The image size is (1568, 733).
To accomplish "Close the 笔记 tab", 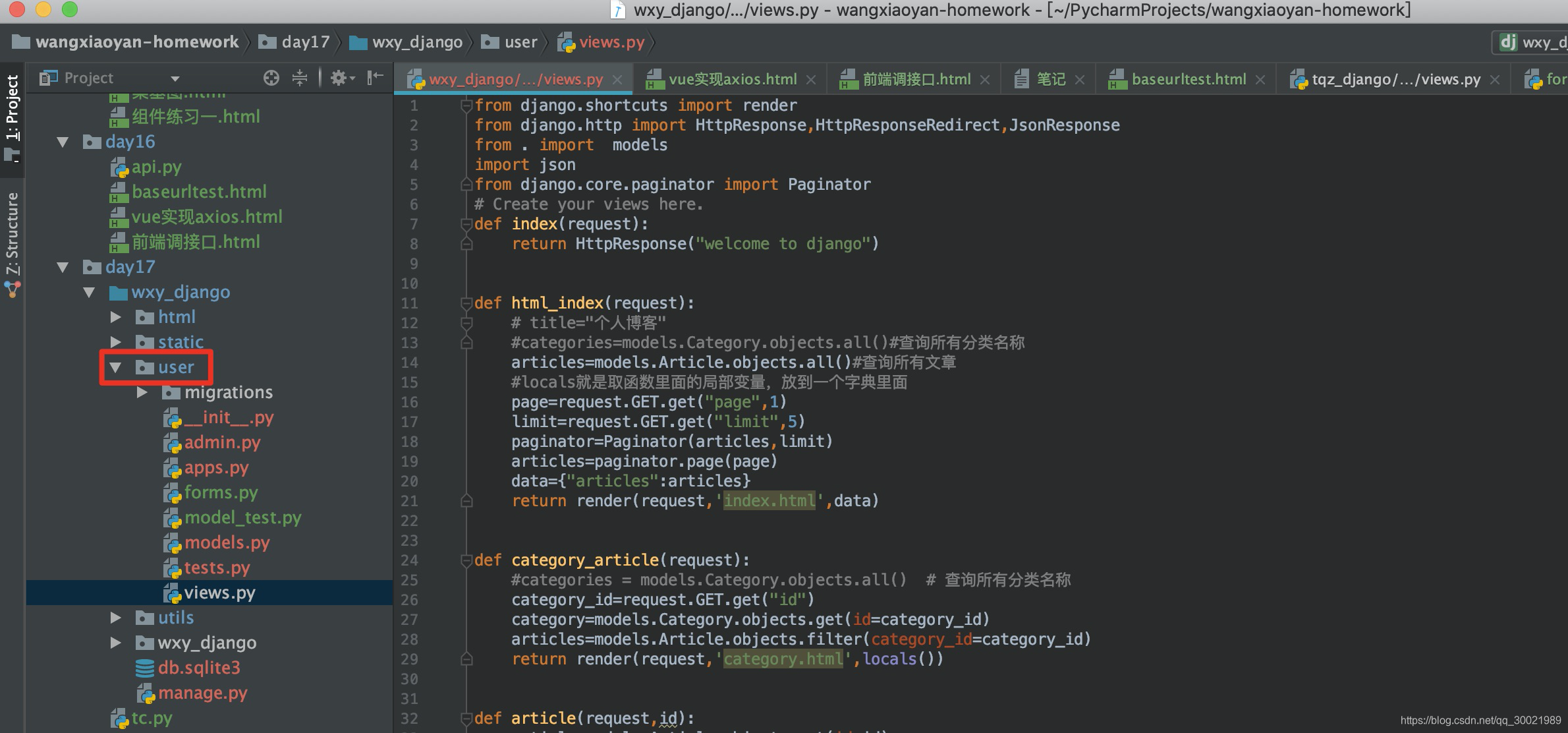I will click(1080, 80).
